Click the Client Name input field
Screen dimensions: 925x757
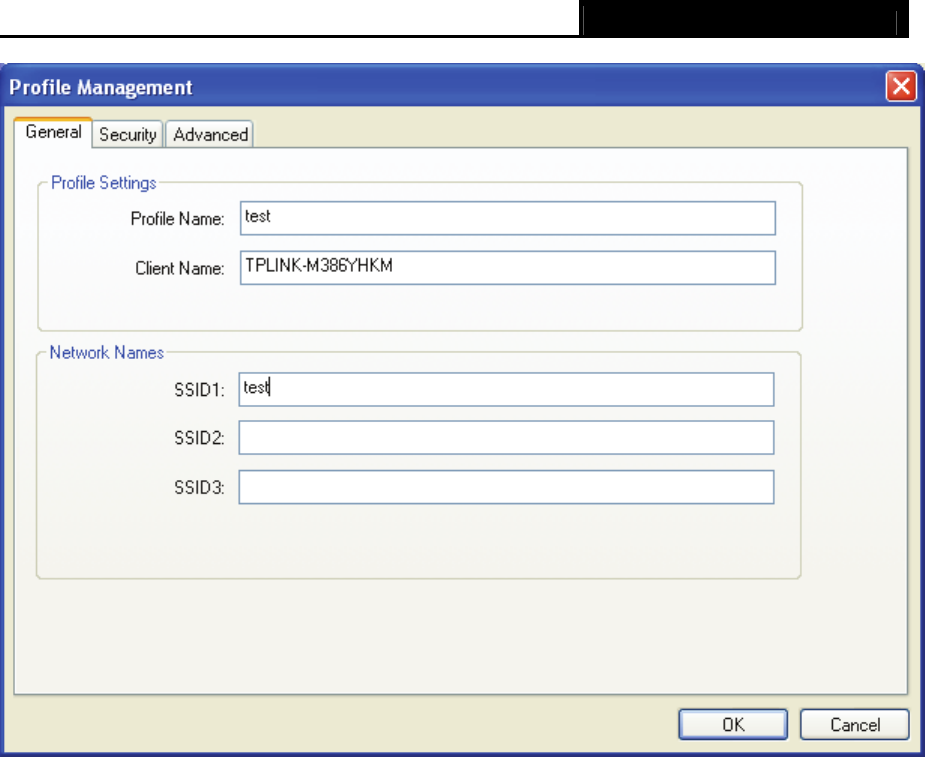pos(507,268)
